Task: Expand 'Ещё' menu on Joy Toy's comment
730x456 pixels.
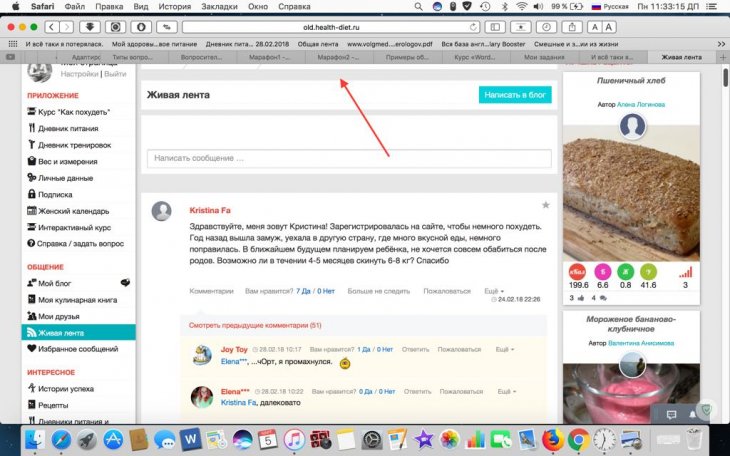Action: (x=505, y=349)
